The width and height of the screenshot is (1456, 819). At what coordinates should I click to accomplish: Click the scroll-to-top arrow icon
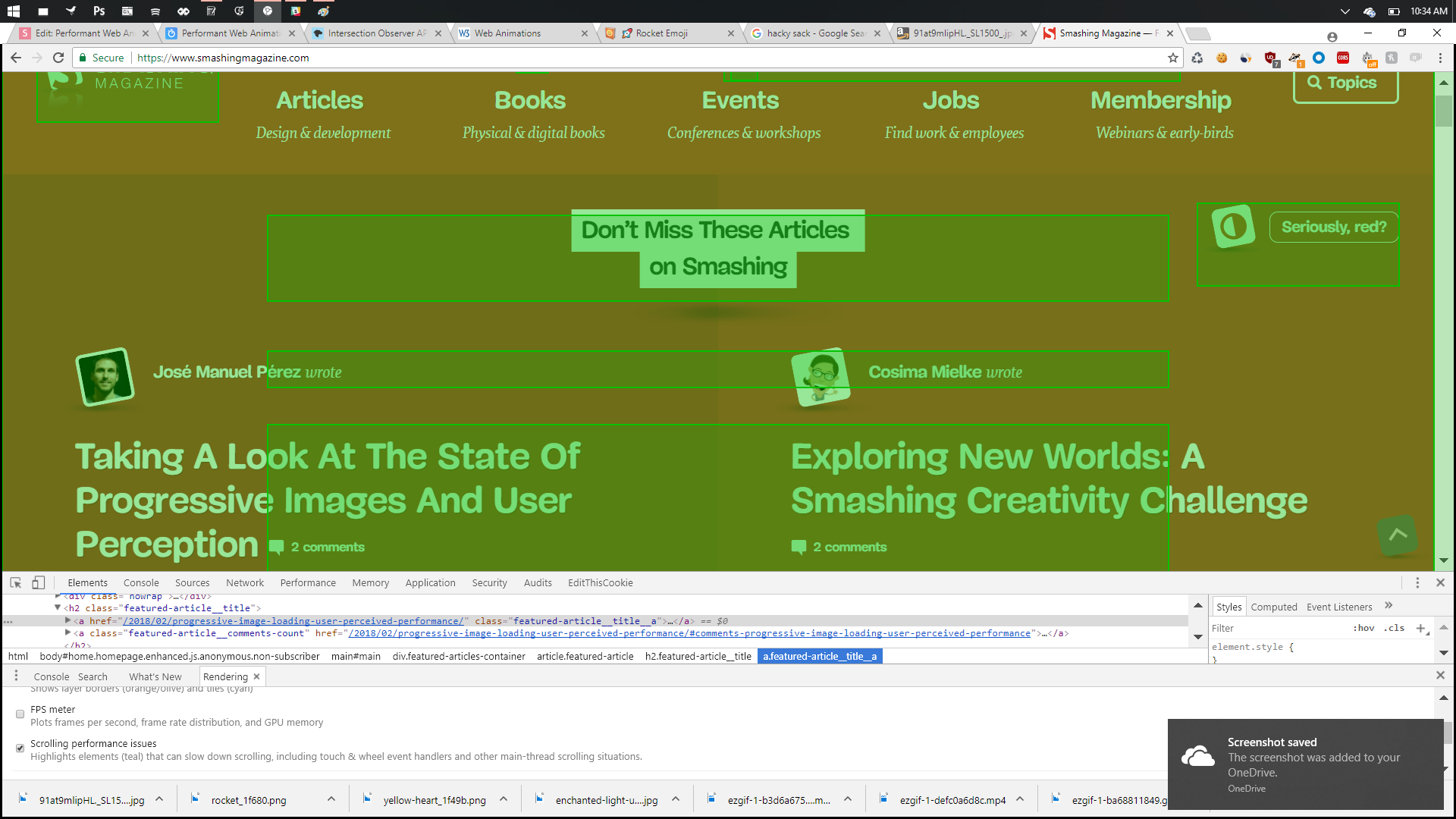pyautogui.click(x=1397, y=535)
